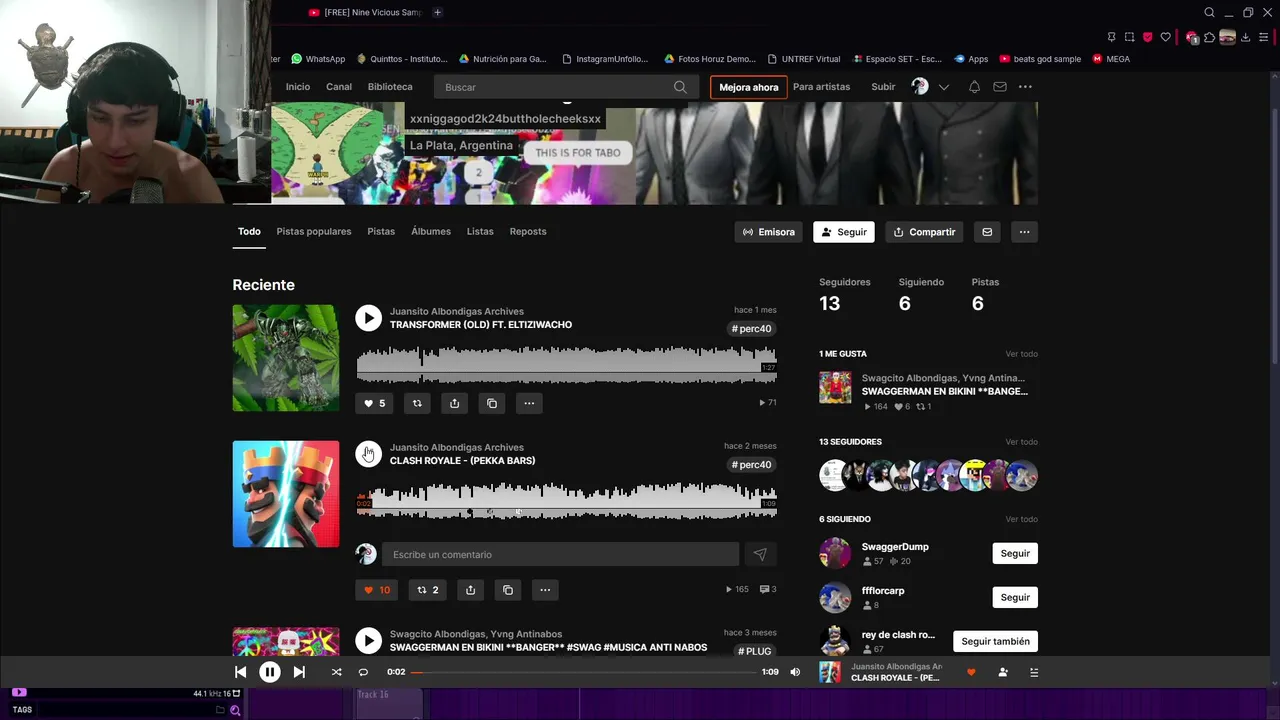Click the Compartir button
Viewport: 1280px width, 720px height.
924,232
